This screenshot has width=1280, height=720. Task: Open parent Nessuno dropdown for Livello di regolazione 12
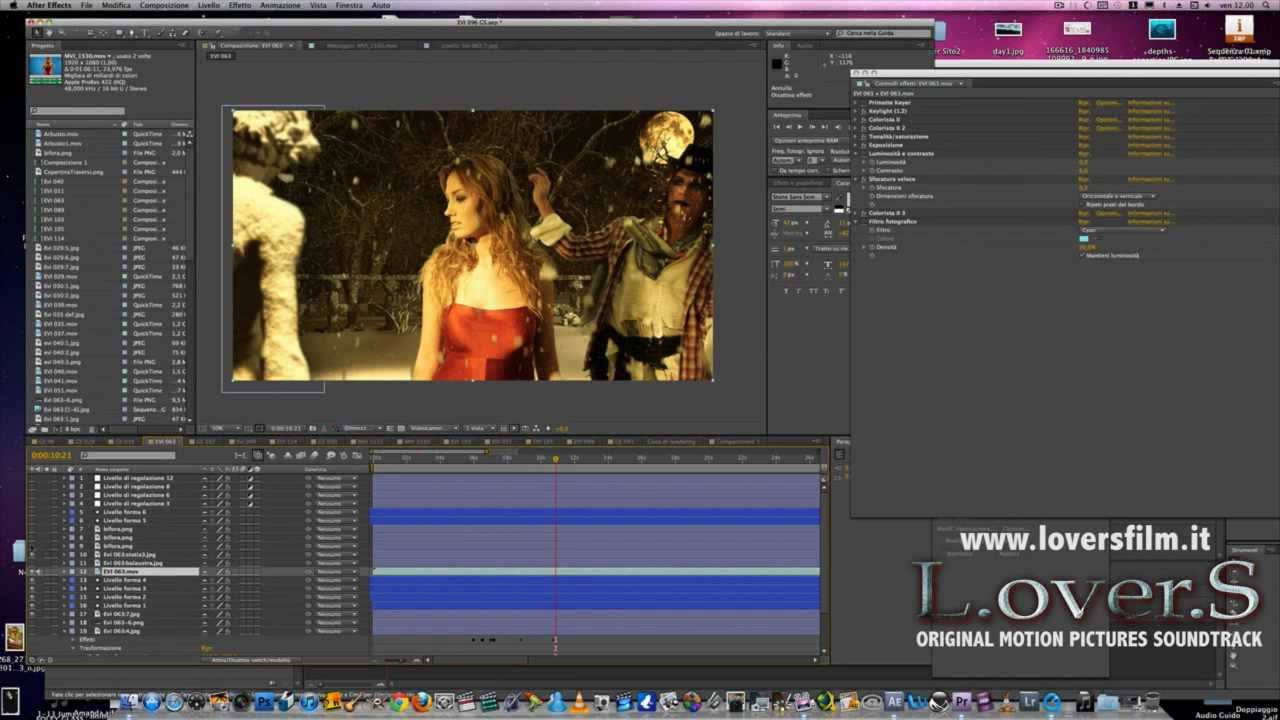click(336, 478)
